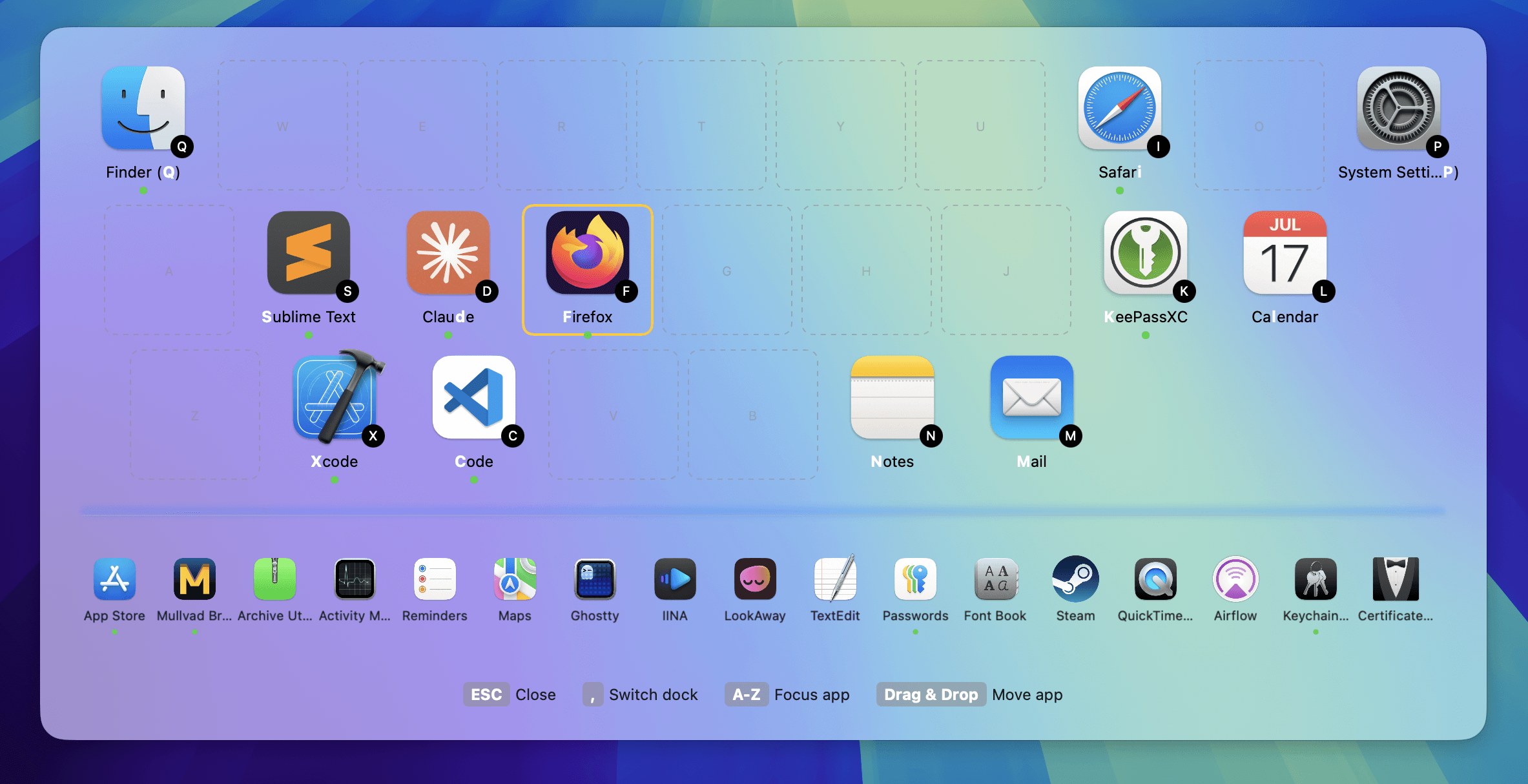The image size is (1528, 784).
Task: Open Sublime Text icon
Action: click(x=309, y=253)
